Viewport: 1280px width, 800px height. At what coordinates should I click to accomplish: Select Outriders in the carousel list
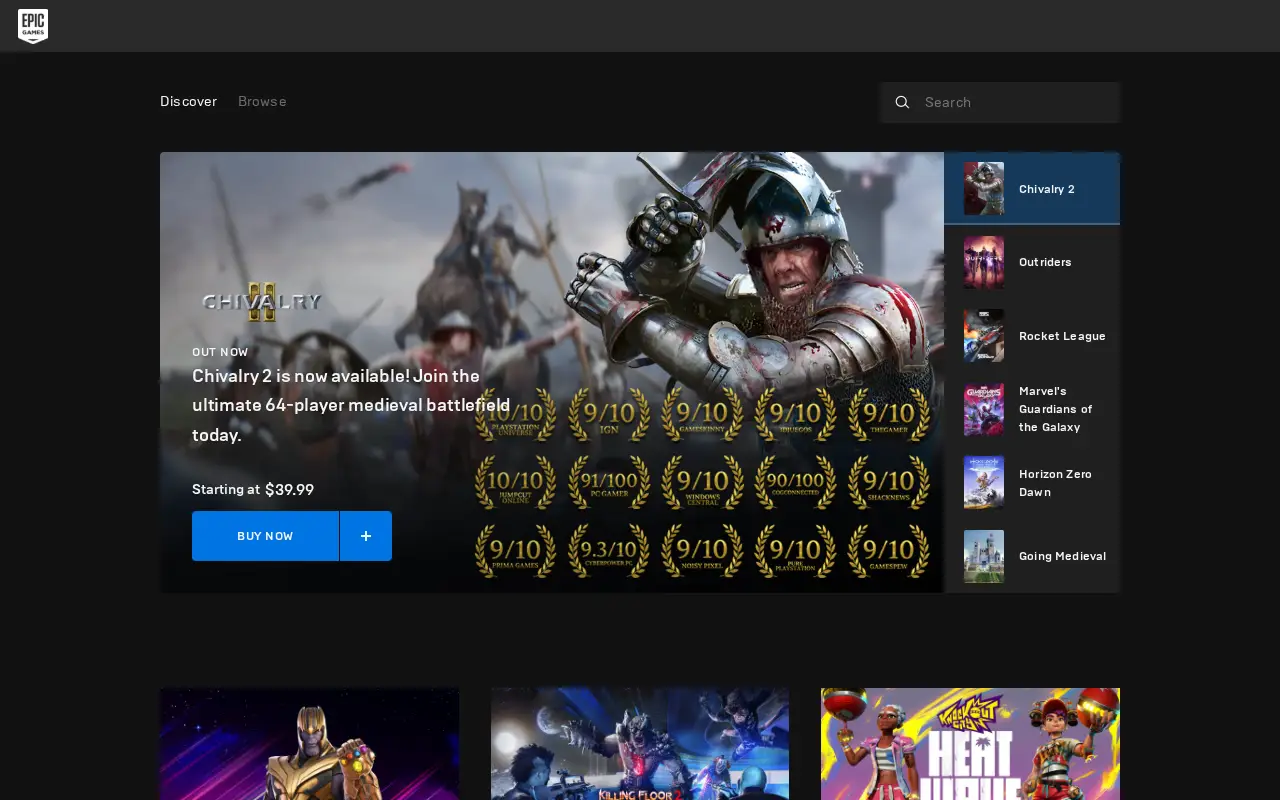pos(1032,262)
